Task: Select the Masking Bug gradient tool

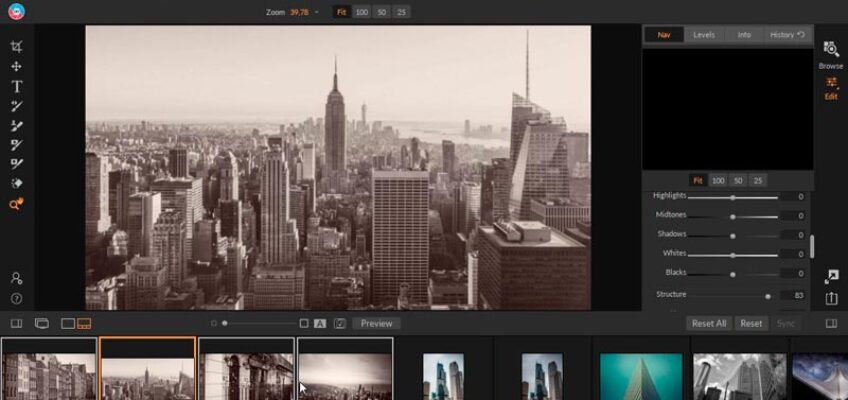Action: point(17,164)
